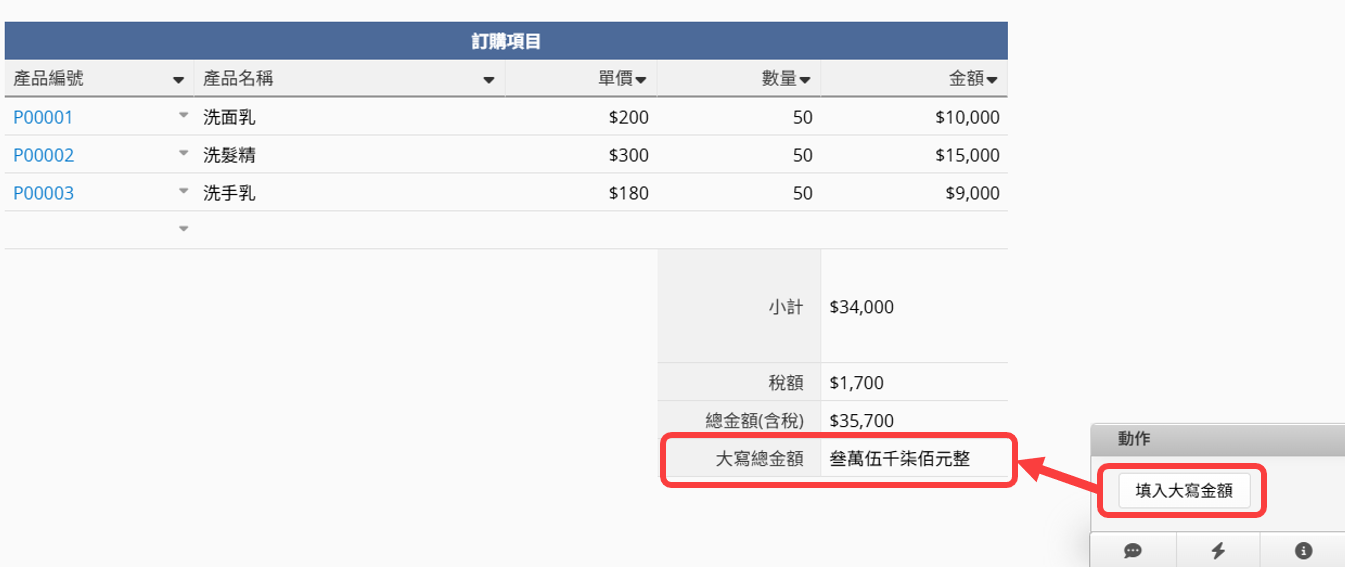Expand the 金額 column sort arrow
Screen dimensions: 1345x572
[x=993, y=79]
